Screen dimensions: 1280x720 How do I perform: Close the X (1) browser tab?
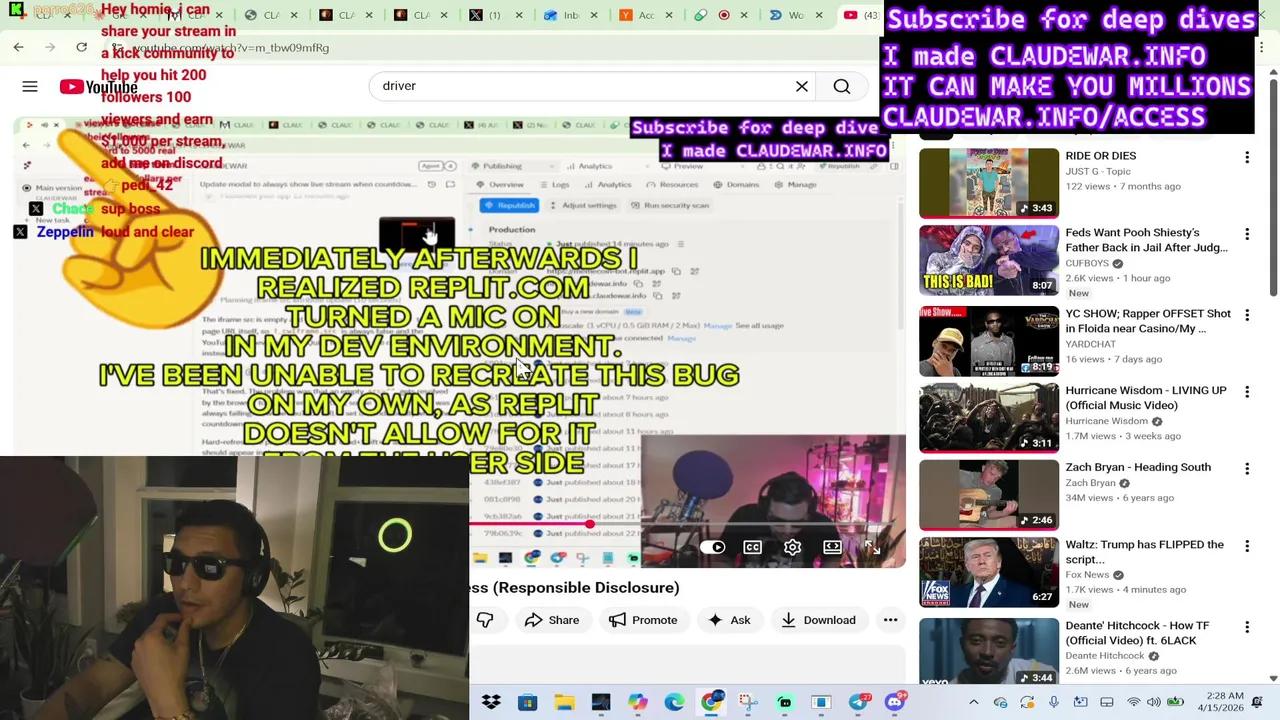(520, 15)
